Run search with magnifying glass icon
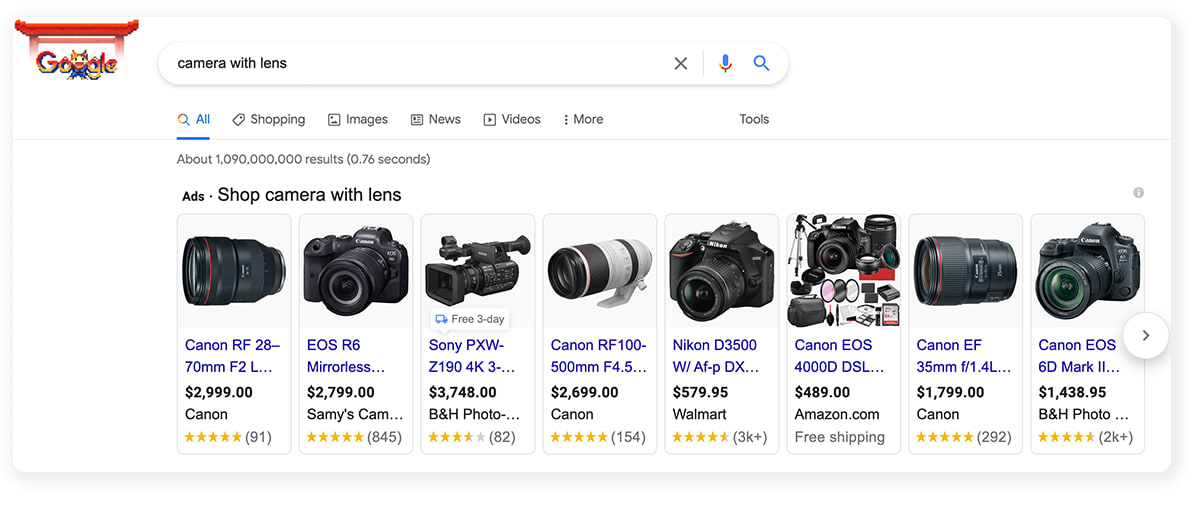1200x514 pixels. (761, 63)
